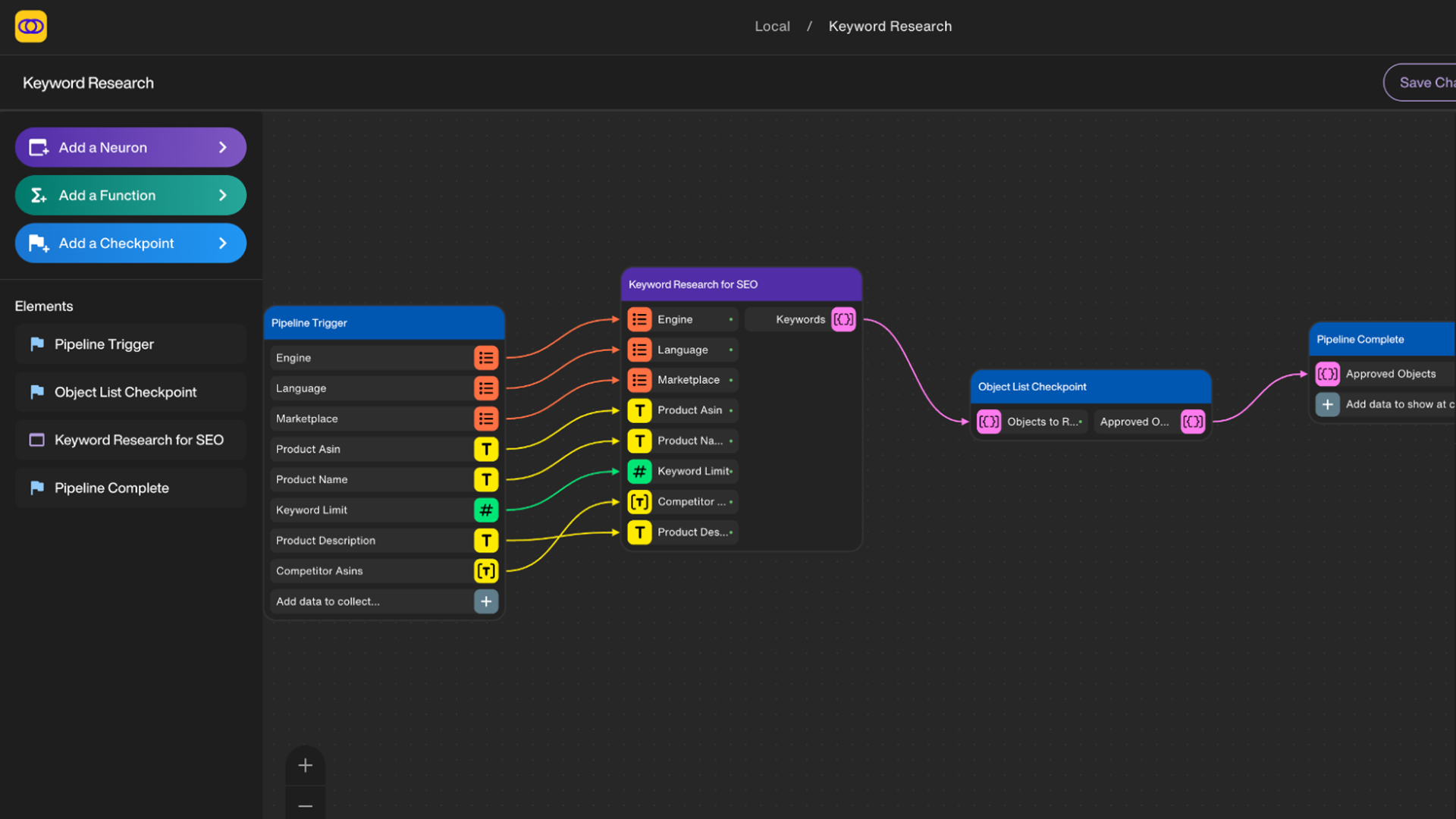Open the Local breadcrumb menu item
Screen dimensions: 1456x819
click(772, 26)
